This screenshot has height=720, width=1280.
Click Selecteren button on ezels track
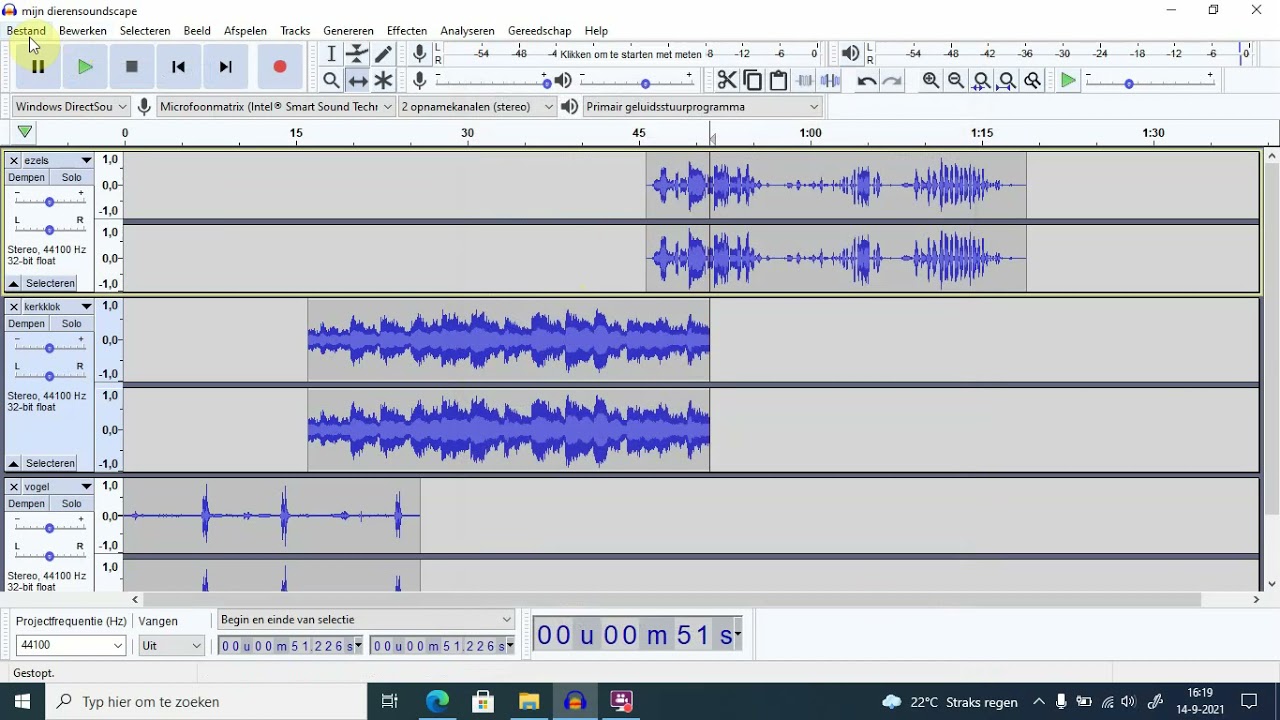click(50, 284)
